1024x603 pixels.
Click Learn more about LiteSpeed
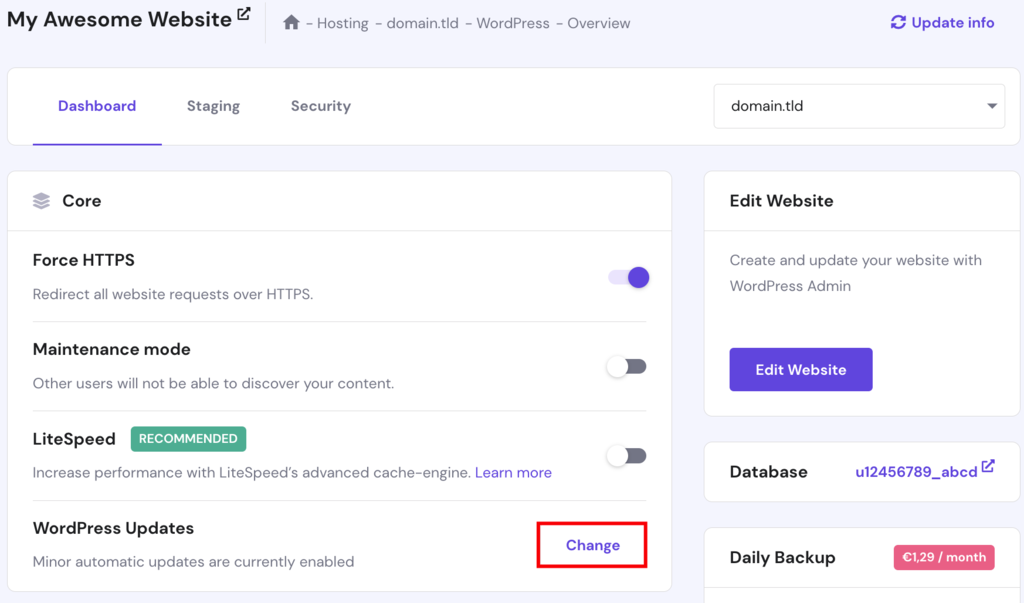tap(513, 472)
